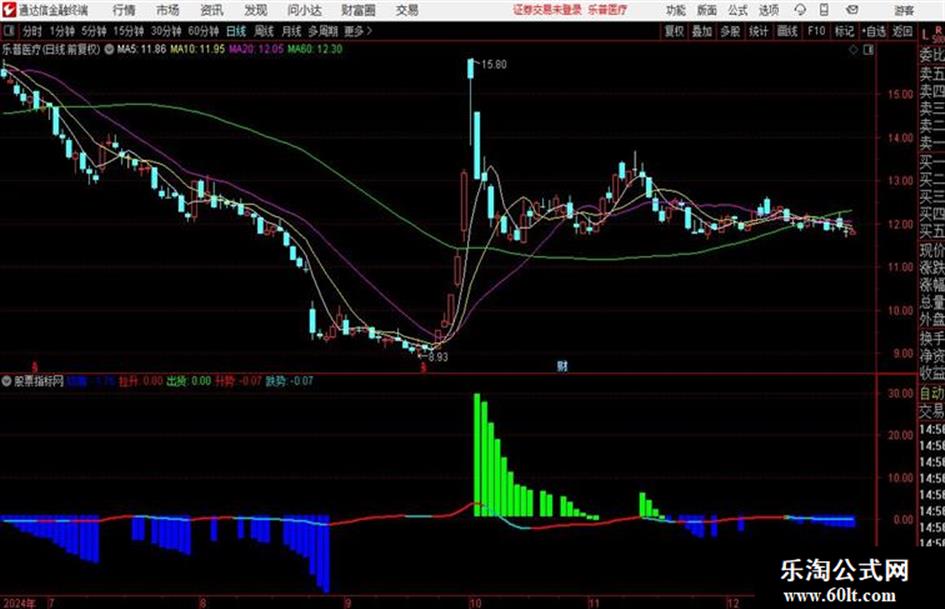Screen dimensions: 945x609
Task: Open the 市场 menu
Action: tap(168, 10)
